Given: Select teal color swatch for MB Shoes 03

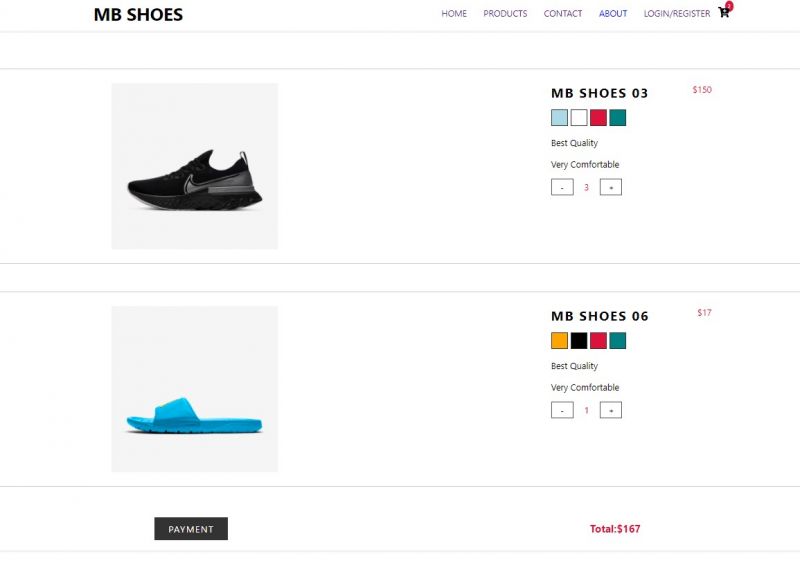Looking at the screenshot, I should pos(617,118).
